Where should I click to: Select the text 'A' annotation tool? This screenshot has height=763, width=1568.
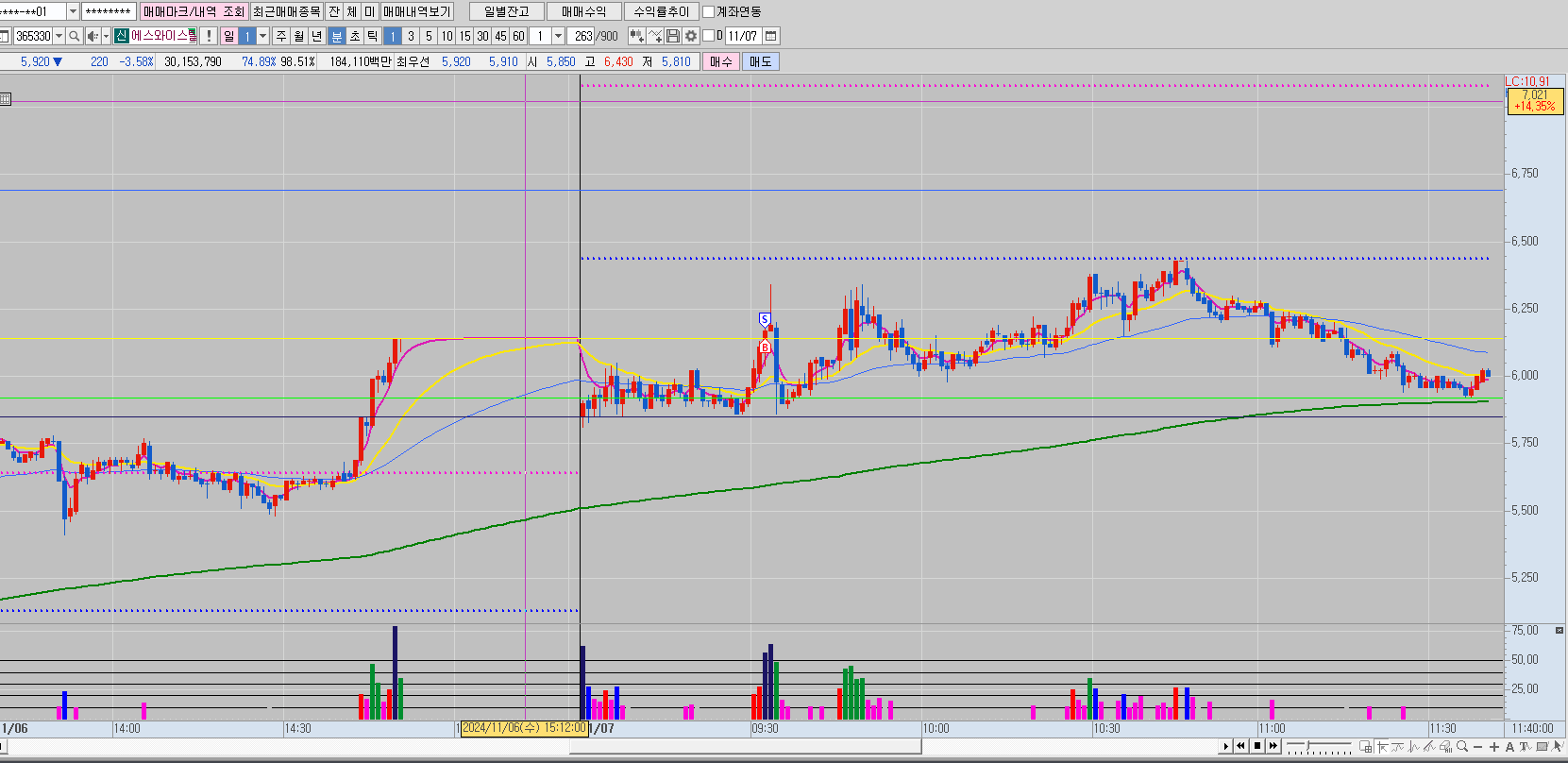pos(1509,746)
